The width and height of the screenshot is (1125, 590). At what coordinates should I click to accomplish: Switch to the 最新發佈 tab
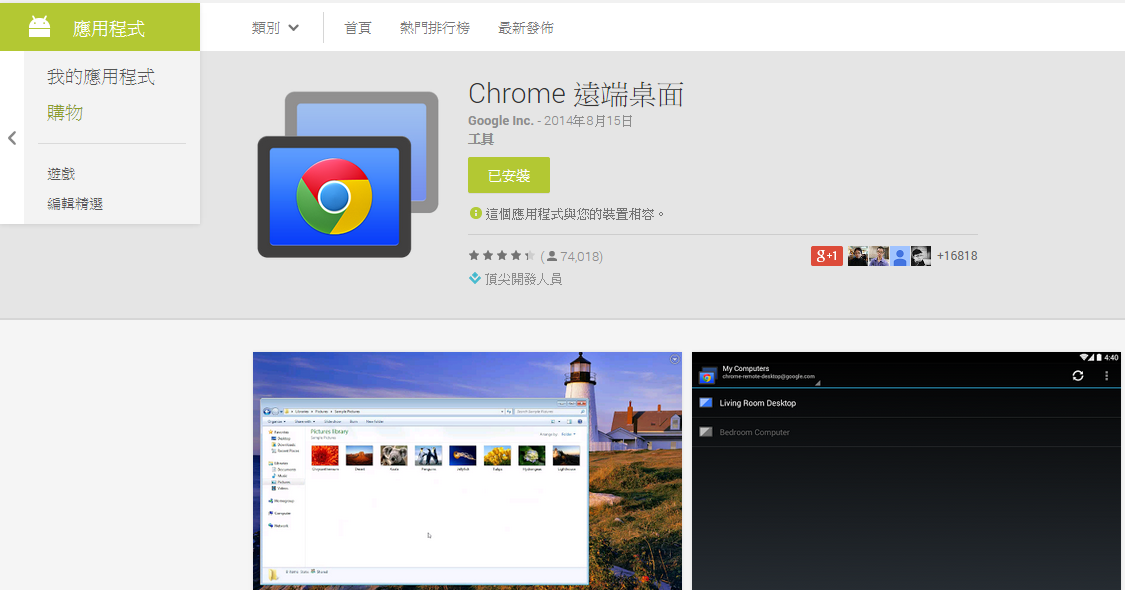tap(526, 28)
